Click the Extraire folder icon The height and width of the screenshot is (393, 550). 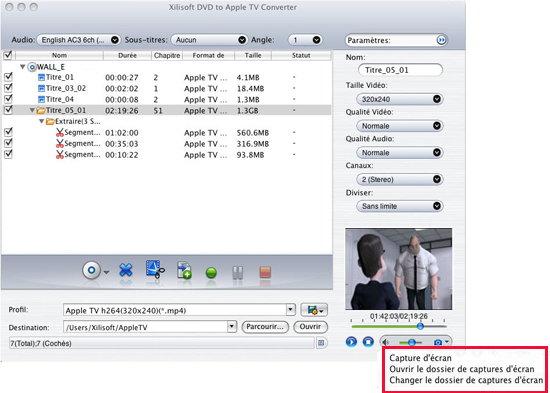[x=50, y=122]
